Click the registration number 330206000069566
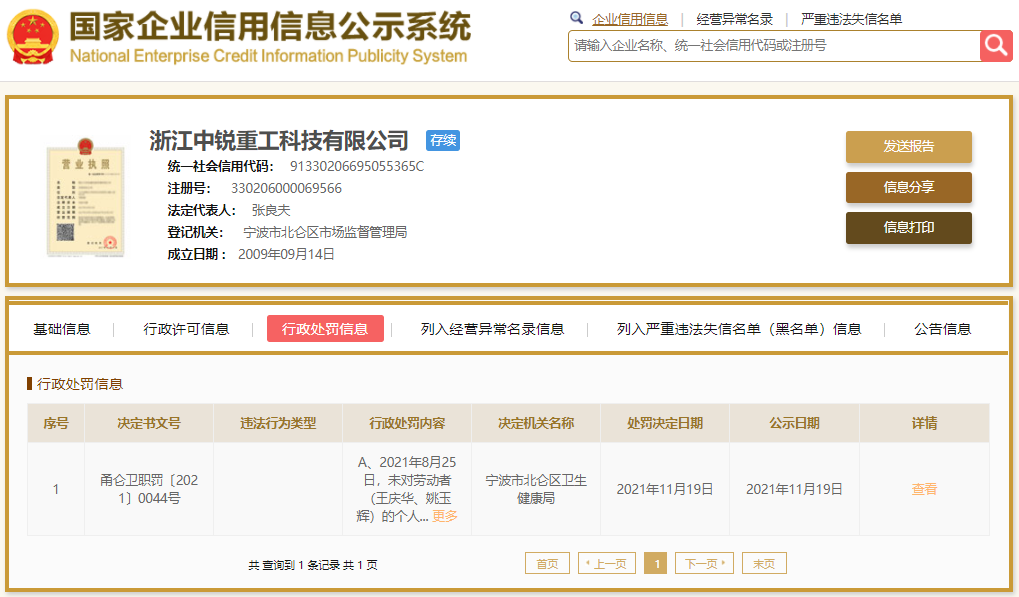 287,188
